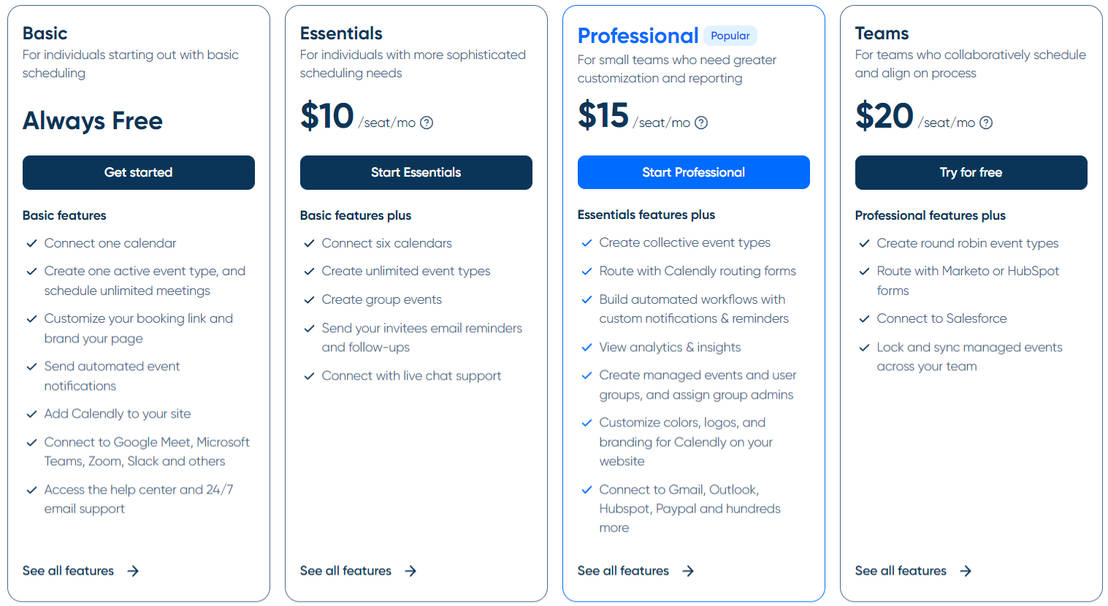Screen dimensions: 1108x606
Task: Click the Popular badge on Professional plan
Action: [x=730, y=35]
